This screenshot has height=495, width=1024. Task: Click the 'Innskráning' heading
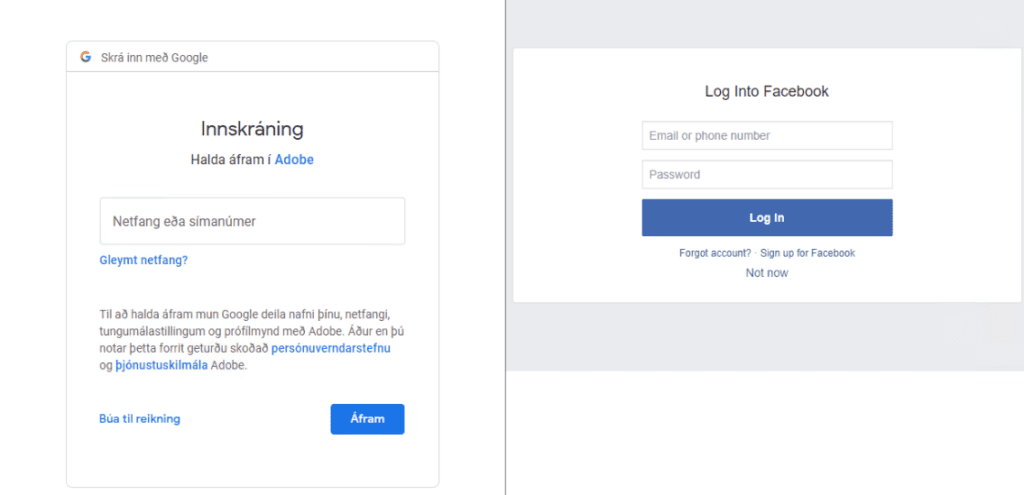(x=252, y=129)
